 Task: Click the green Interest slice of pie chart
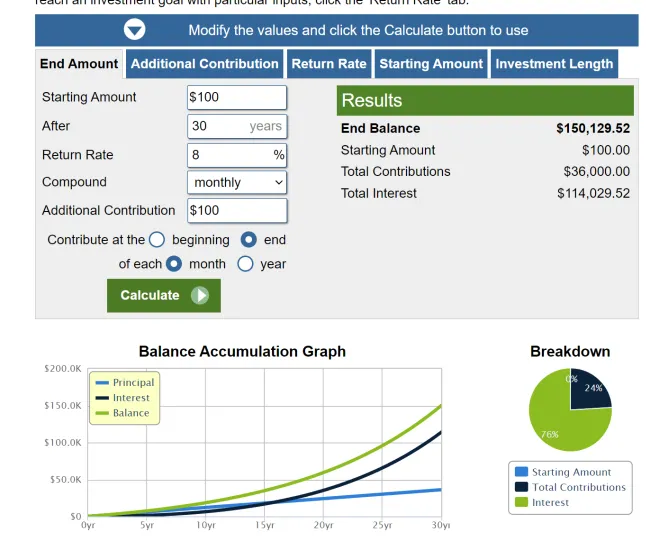pos(558,420)
